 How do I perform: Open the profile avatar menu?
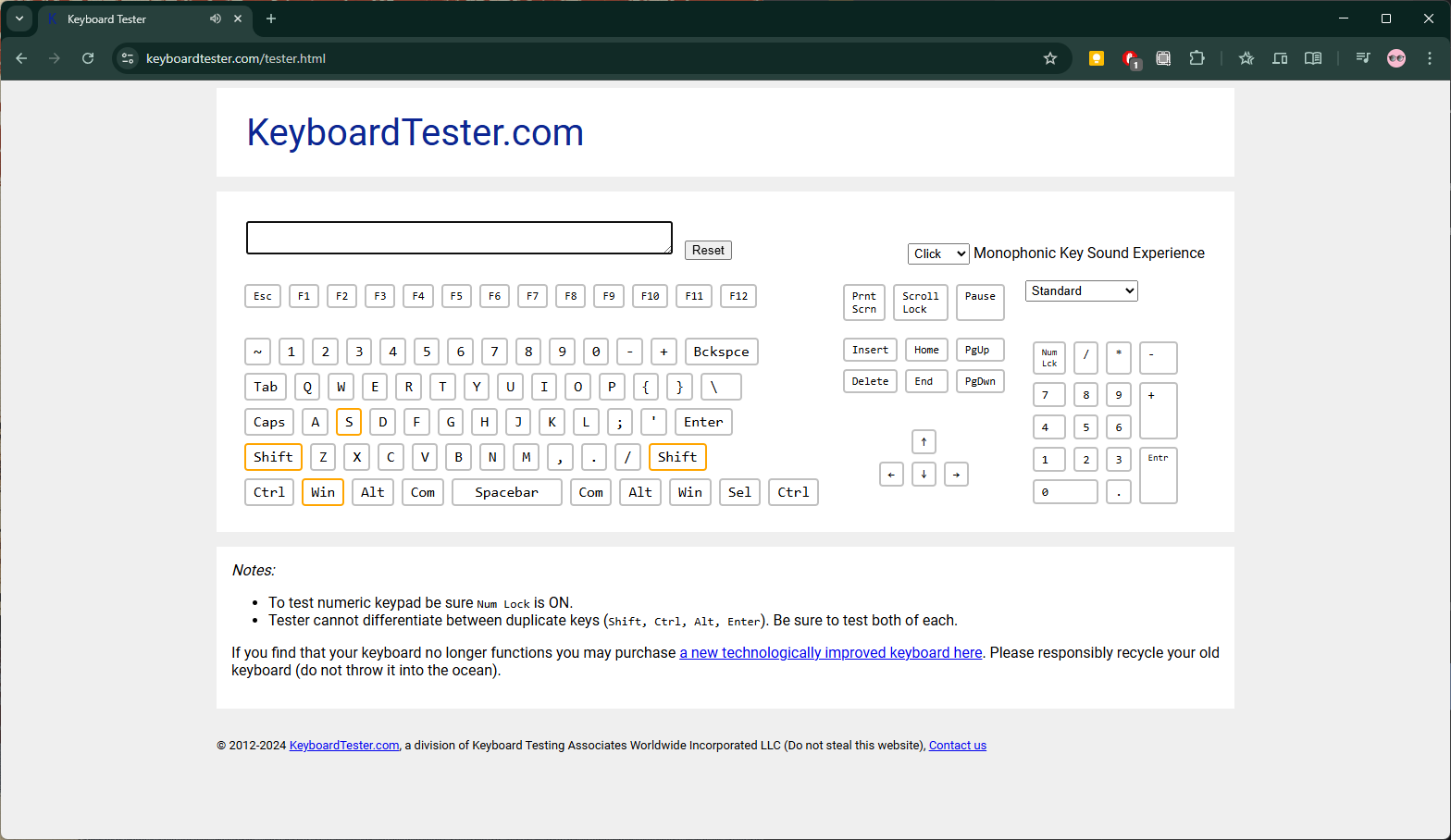(1396, 58)
